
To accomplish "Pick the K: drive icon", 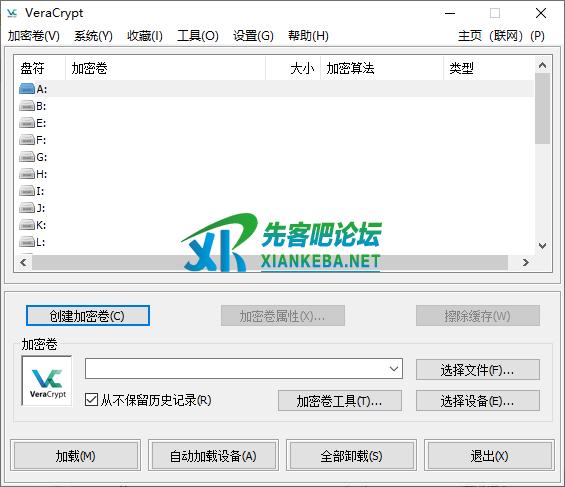I will 27,225.
